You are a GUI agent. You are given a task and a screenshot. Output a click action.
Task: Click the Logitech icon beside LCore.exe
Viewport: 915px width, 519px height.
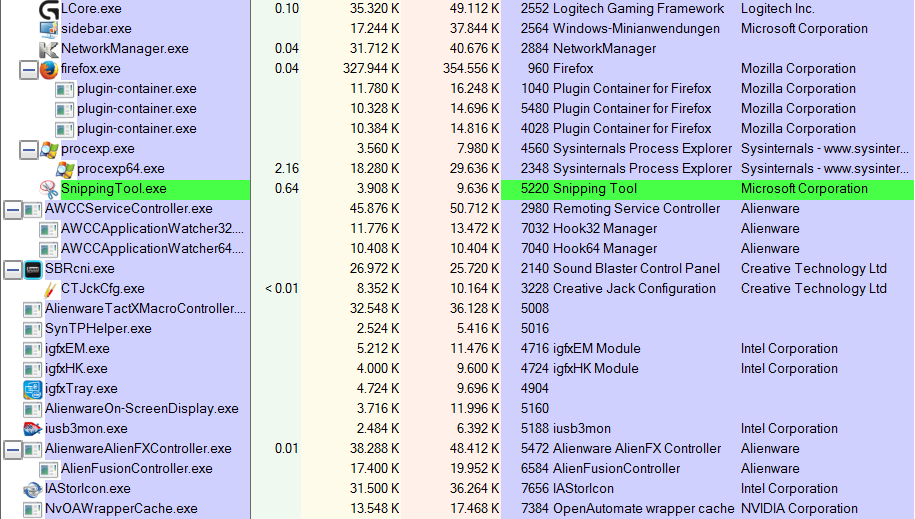(x=48, y=9)
